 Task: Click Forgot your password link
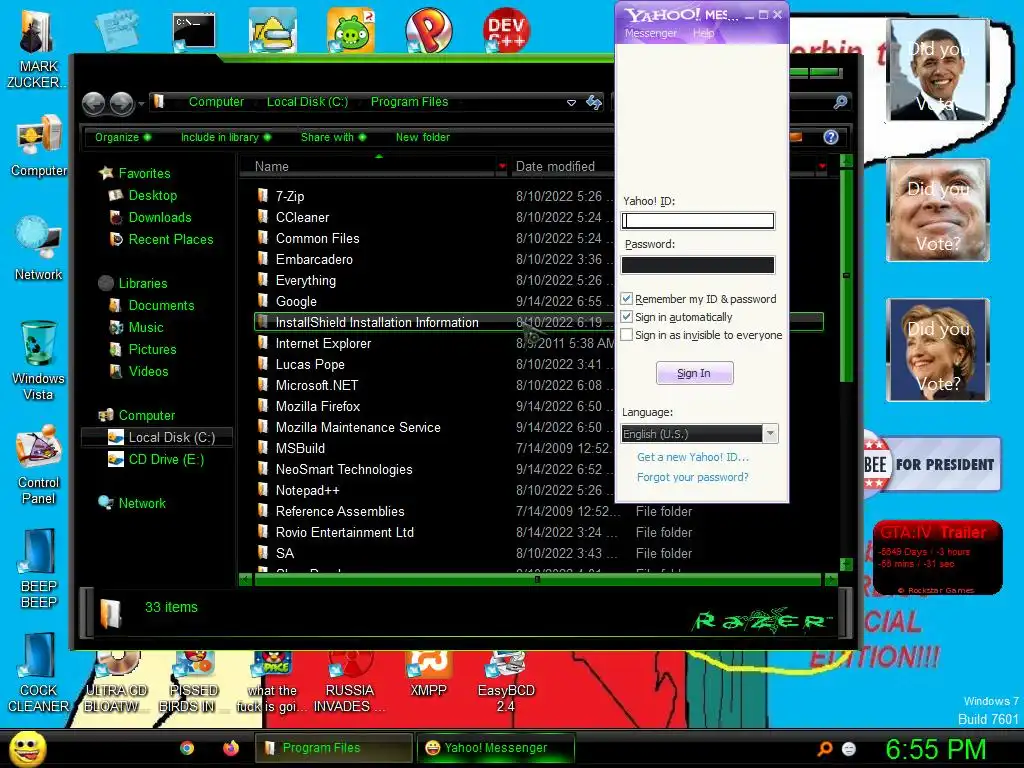pyautogui.click(x=693, y=477)
